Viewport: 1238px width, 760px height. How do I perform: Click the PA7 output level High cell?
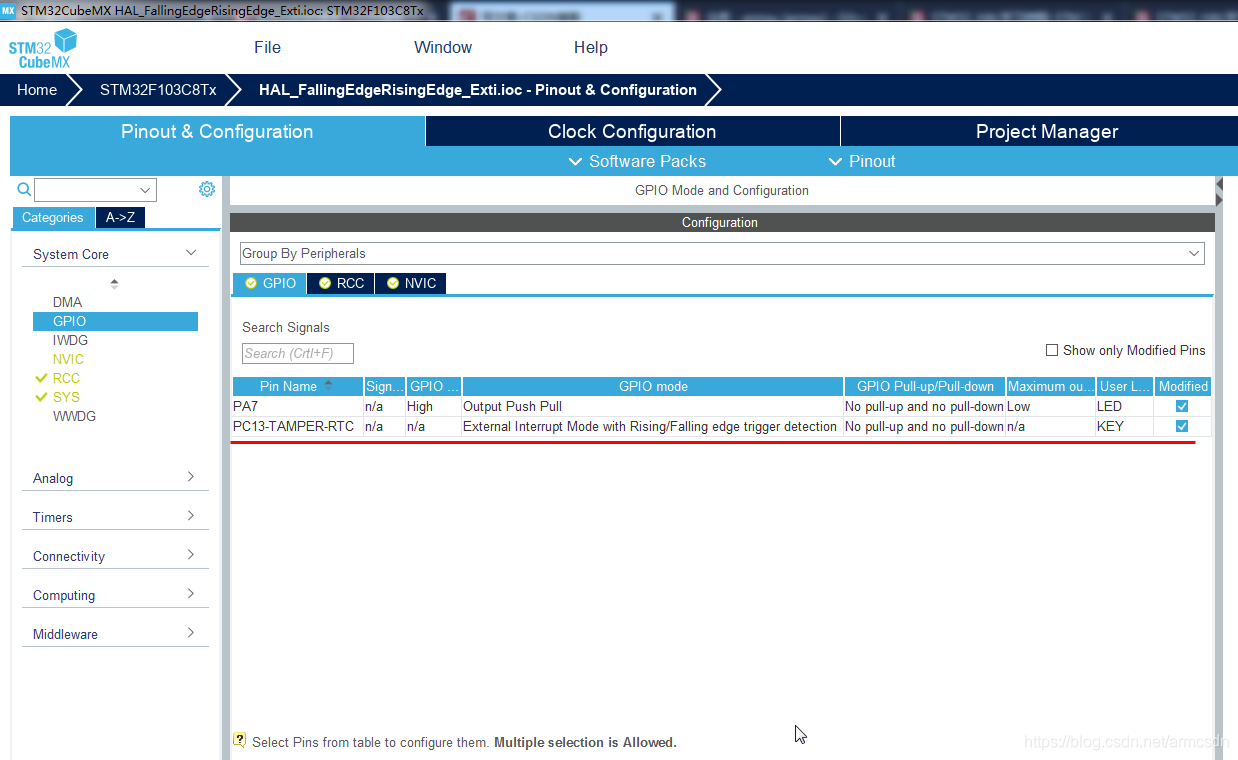[x=433, y=406]
